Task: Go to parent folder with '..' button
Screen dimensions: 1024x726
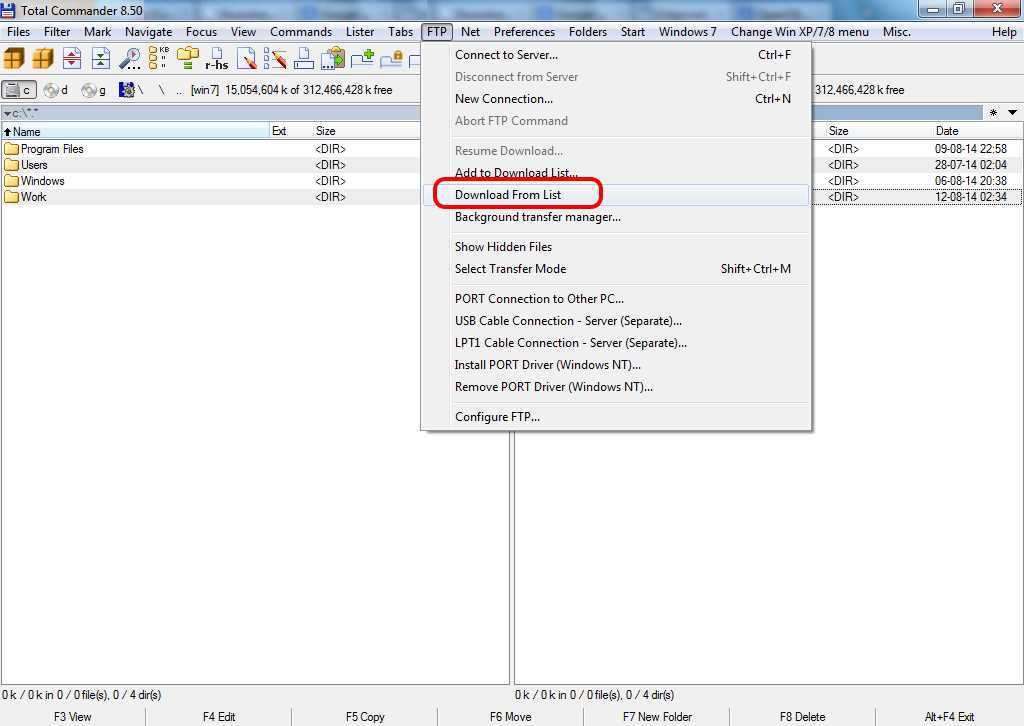Action: [x=180, y=91]
